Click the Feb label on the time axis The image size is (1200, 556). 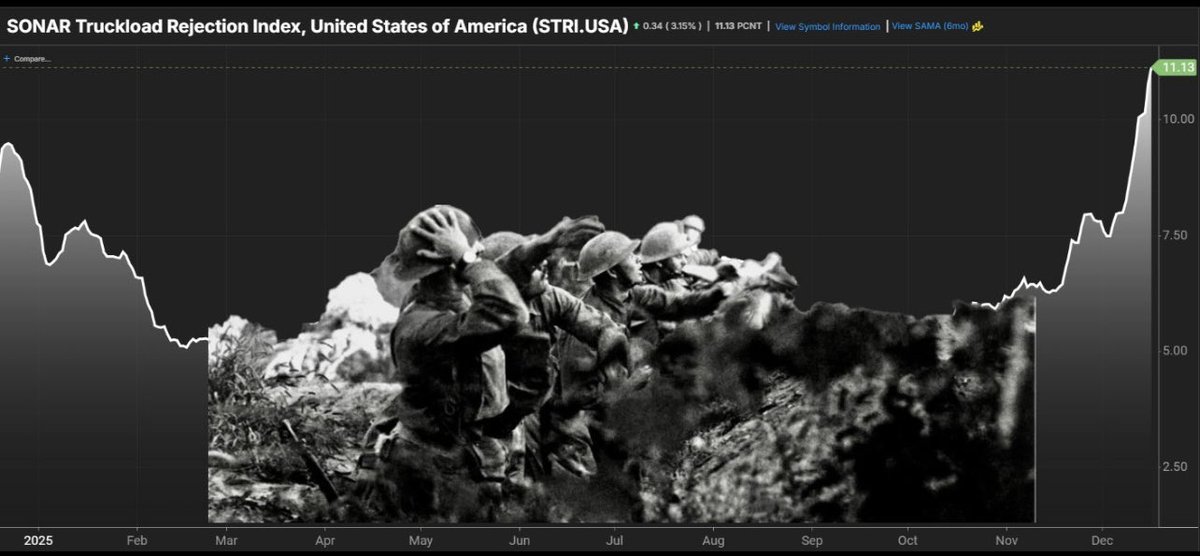138,540
